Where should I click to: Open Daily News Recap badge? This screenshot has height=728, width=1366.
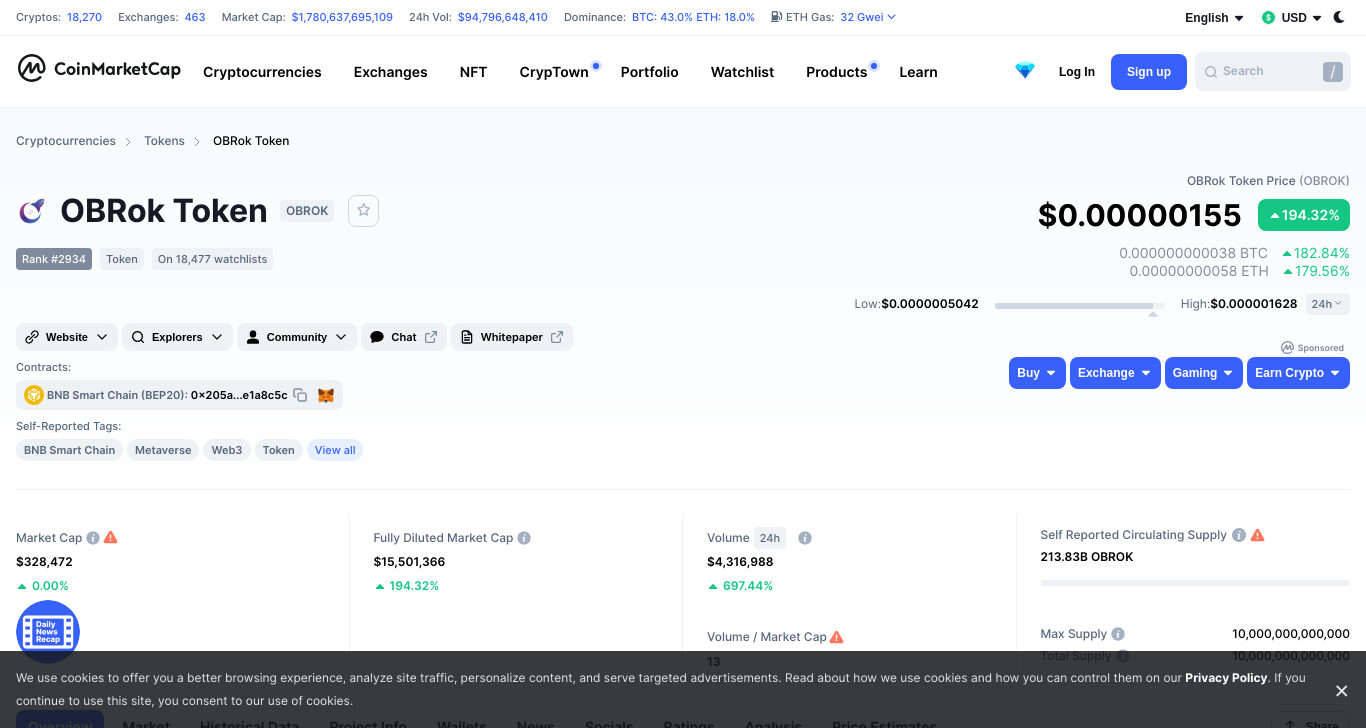(x=48, y=632)
